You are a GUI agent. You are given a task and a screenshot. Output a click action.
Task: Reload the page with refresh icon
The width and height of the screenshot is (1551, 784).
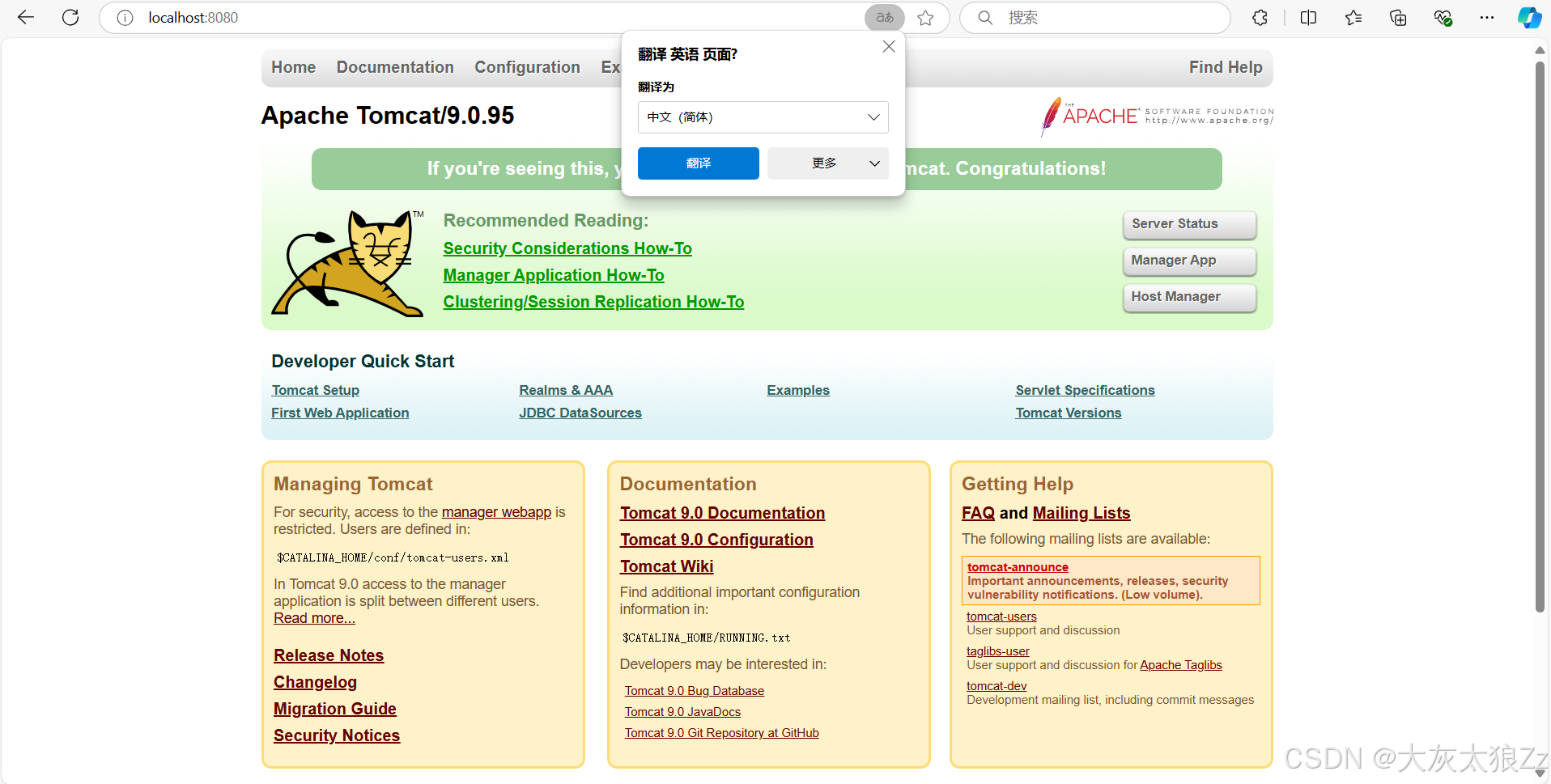[70, 17]
